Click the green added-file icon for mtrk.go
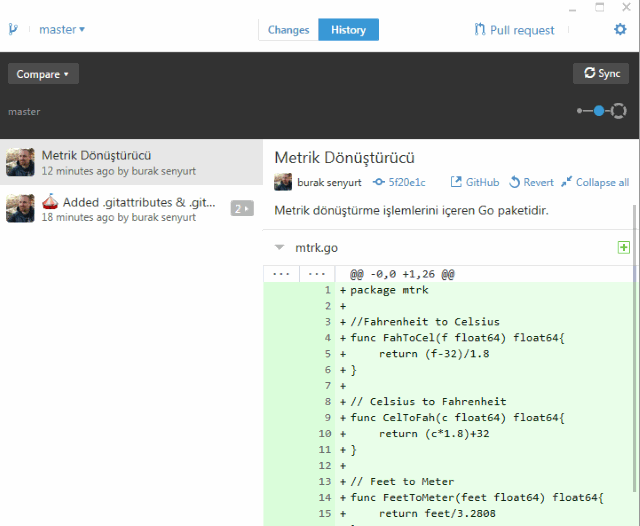 click(624, 247)
